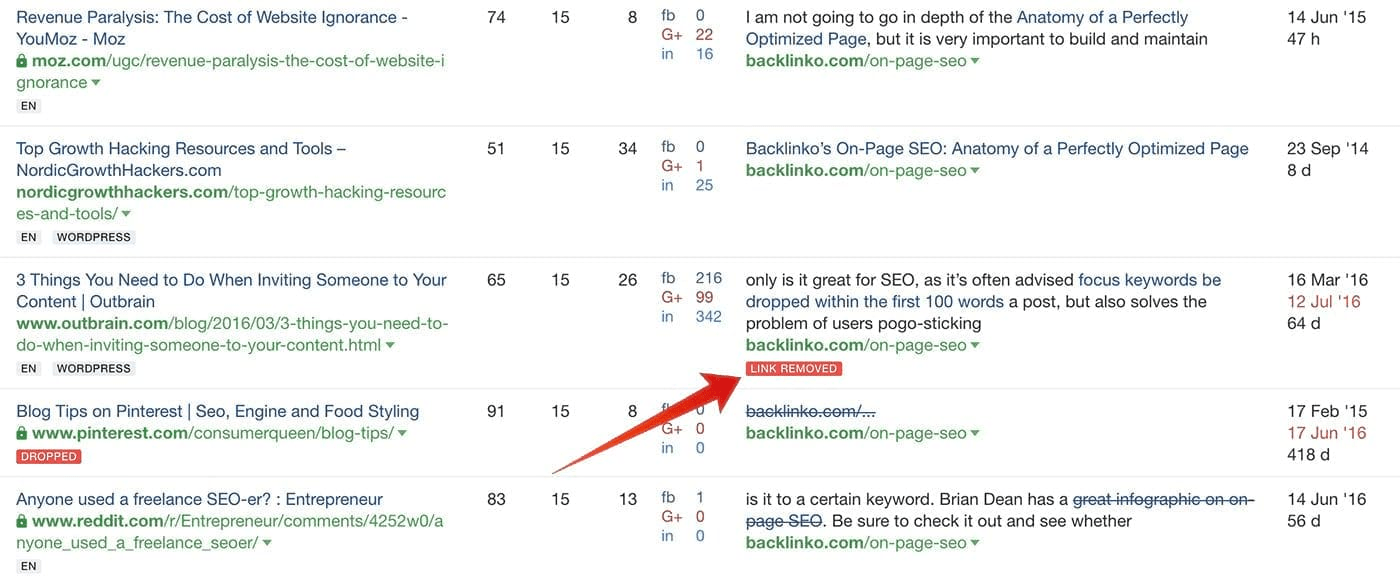Expand the caret after the www.reddit.com URL
This screenshot has height=582, width=1400.
tap(267, 544)
